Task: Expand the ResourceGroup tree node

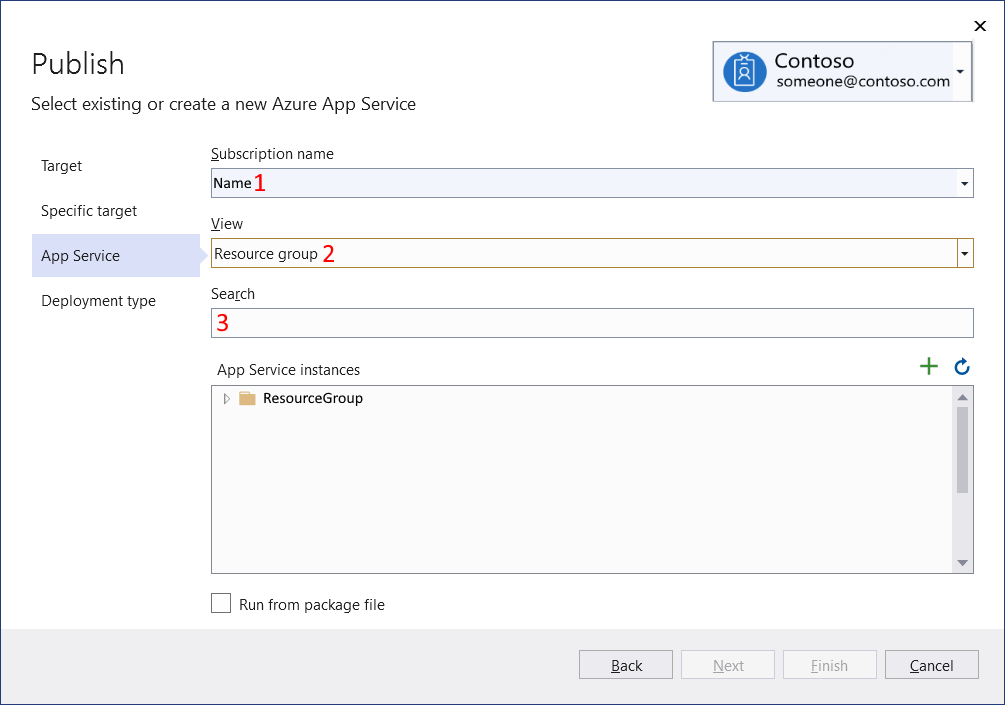Action: [x=226, y=397]
